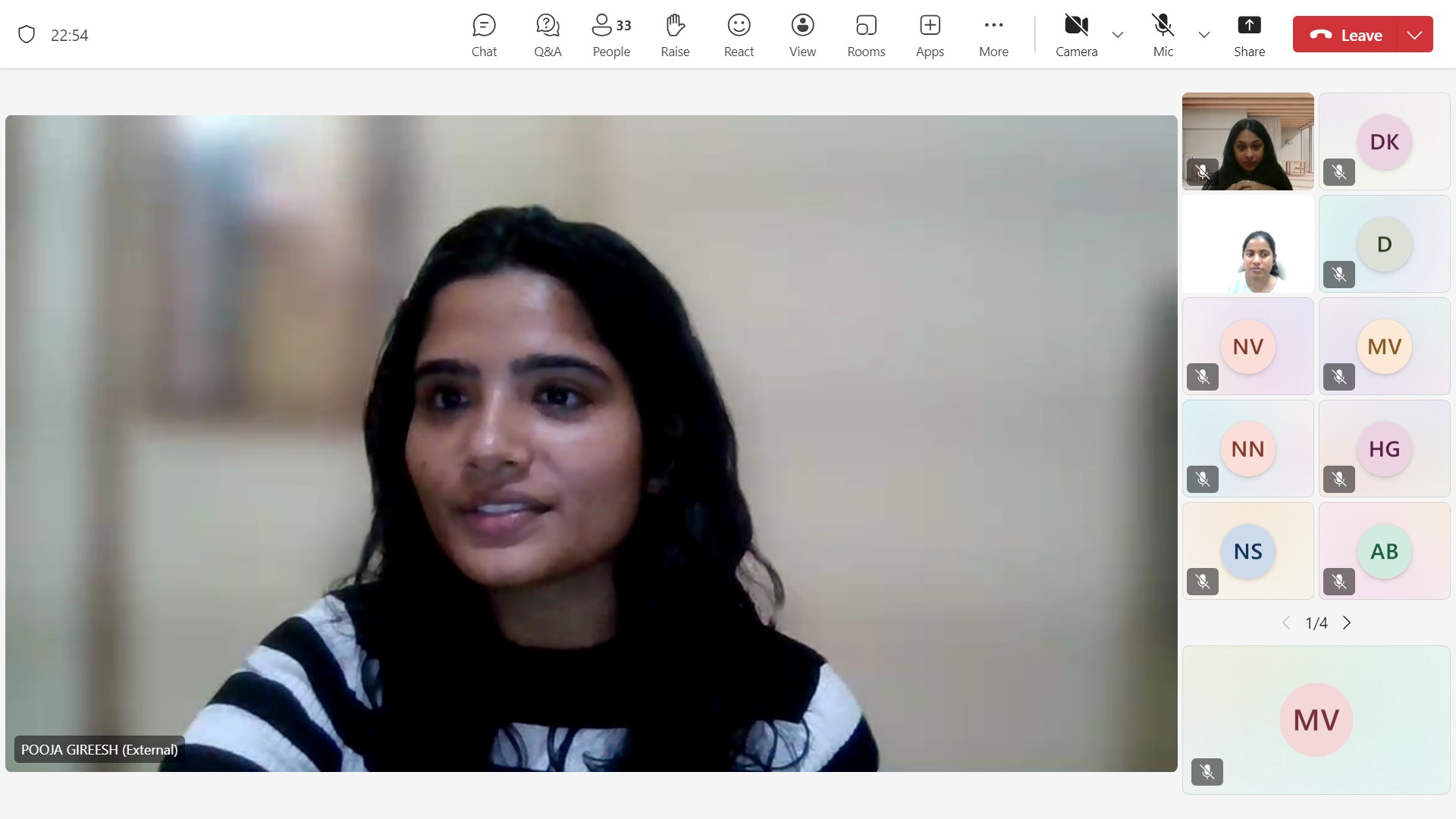Open the Chat panel
The width and height of the screenshot is (1456, 819).
click(x=484, y=35)
